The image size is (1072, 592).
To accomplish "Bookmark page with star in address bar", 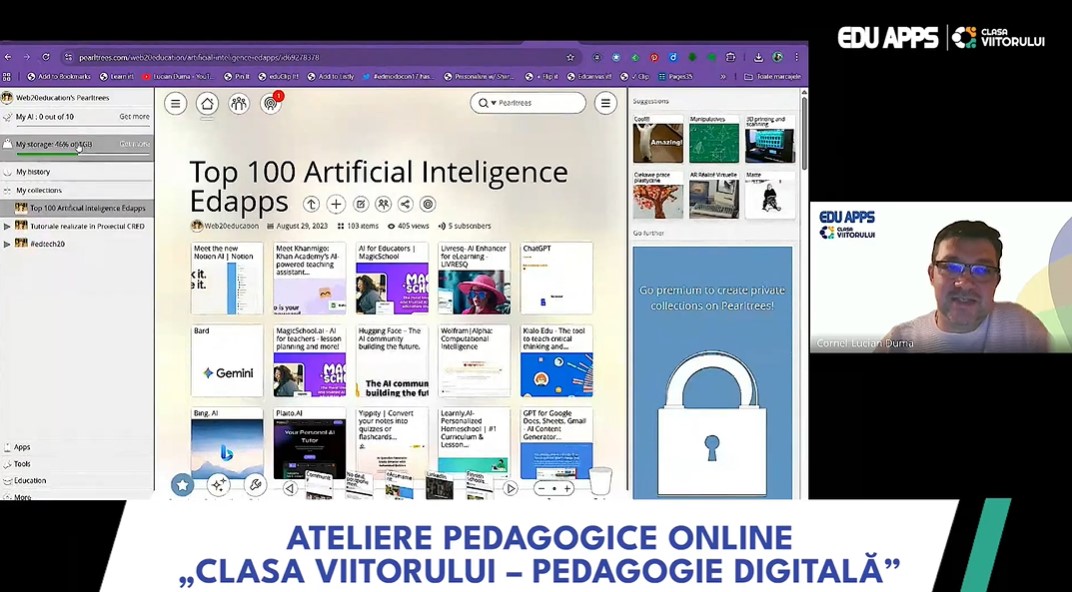I will [x=570, y=57].
